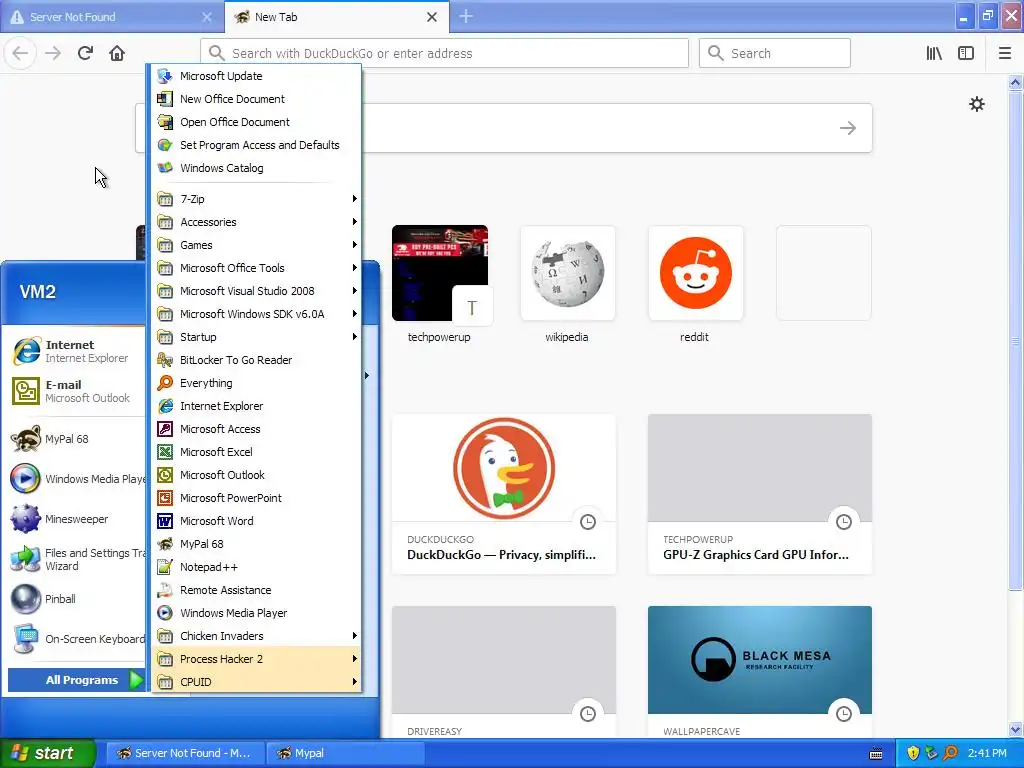Open browser Library button
This screenshot has width=1024, height=768.
coord(934,53)
